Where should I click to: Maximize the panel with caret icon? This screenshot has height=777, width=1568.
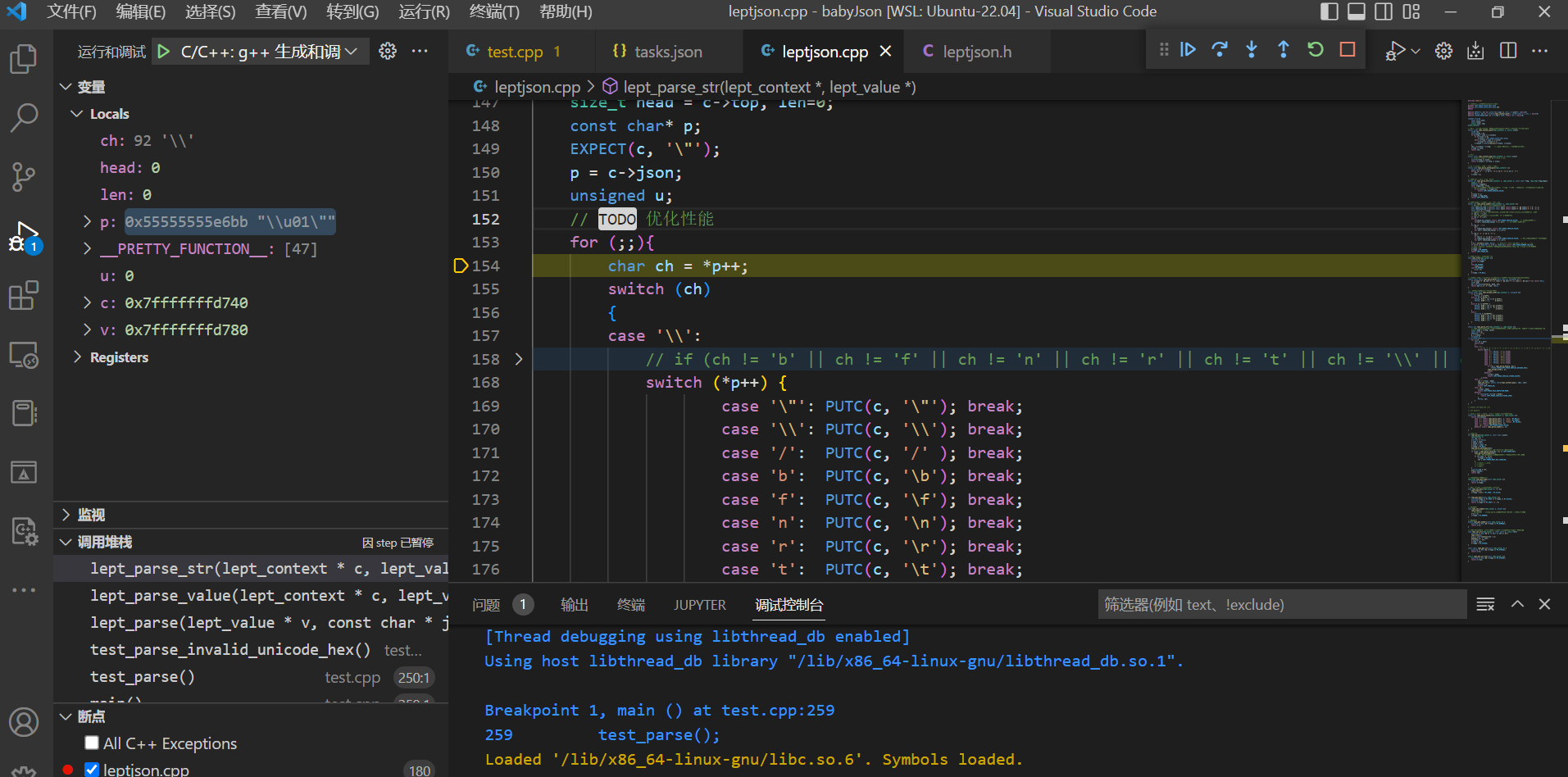[x=1517, y=604]
